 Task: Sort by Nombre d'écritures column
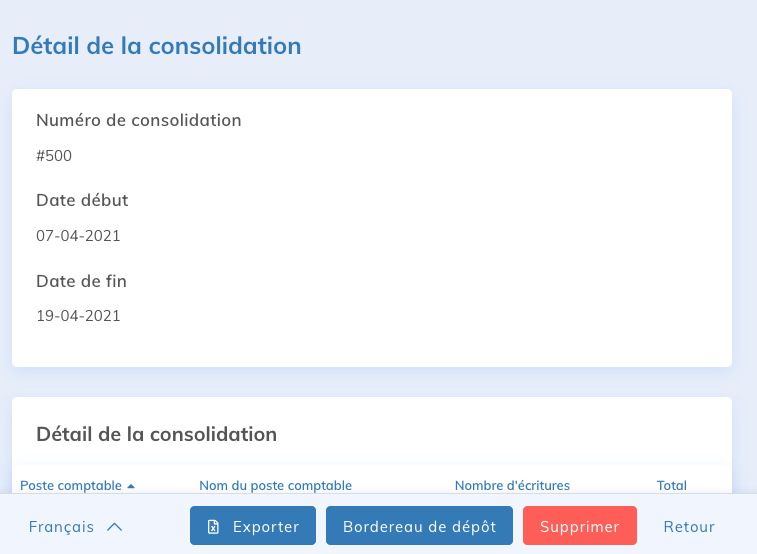(512, 486)
